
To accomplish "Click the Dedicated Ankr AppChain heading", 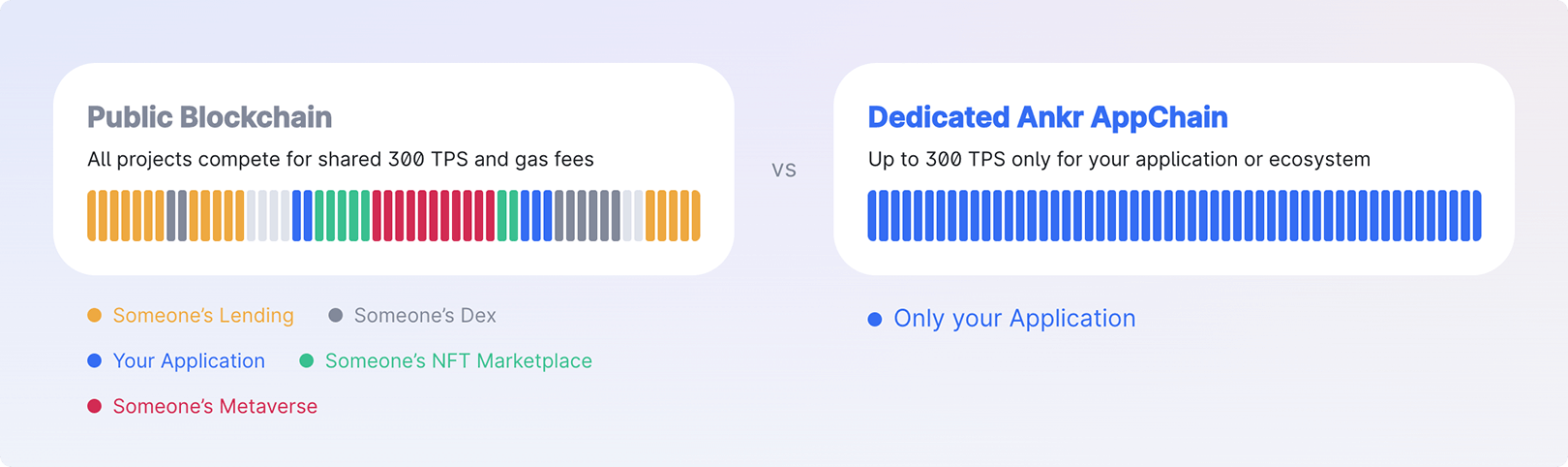I will pyautogui.click(x=1047, y=117).
